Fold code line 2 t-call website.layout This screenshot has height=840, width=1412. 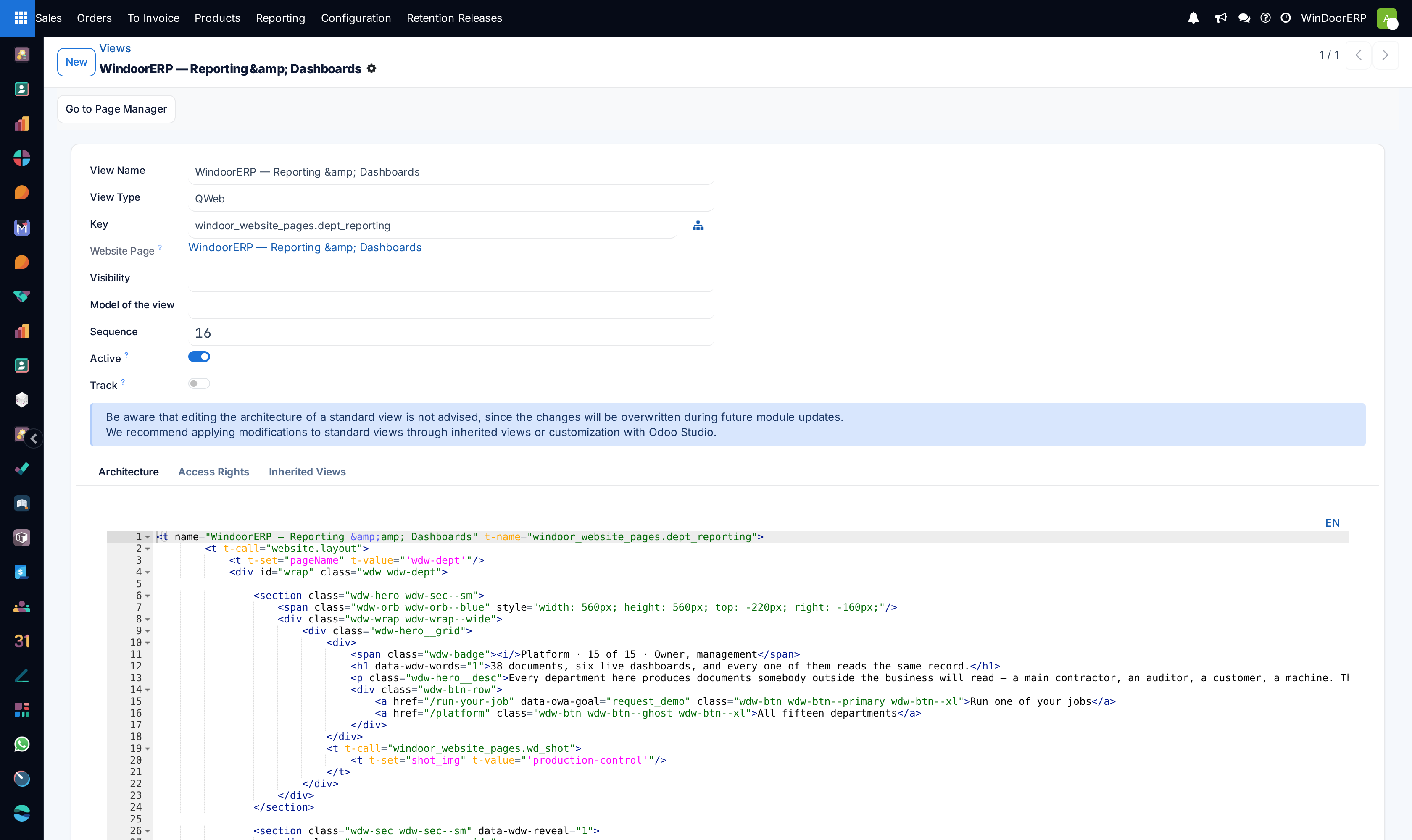(x=148, y=549)
